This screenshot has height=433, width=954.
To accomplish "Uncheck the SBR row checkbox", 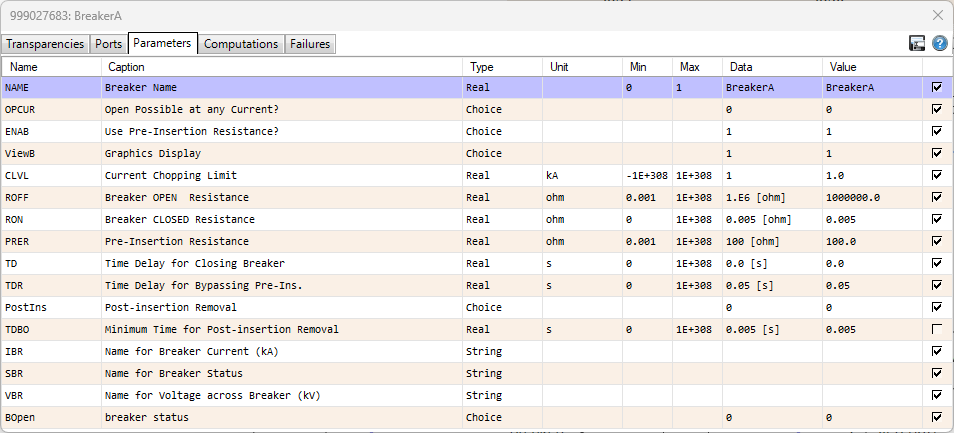I will tap(937, 373).
